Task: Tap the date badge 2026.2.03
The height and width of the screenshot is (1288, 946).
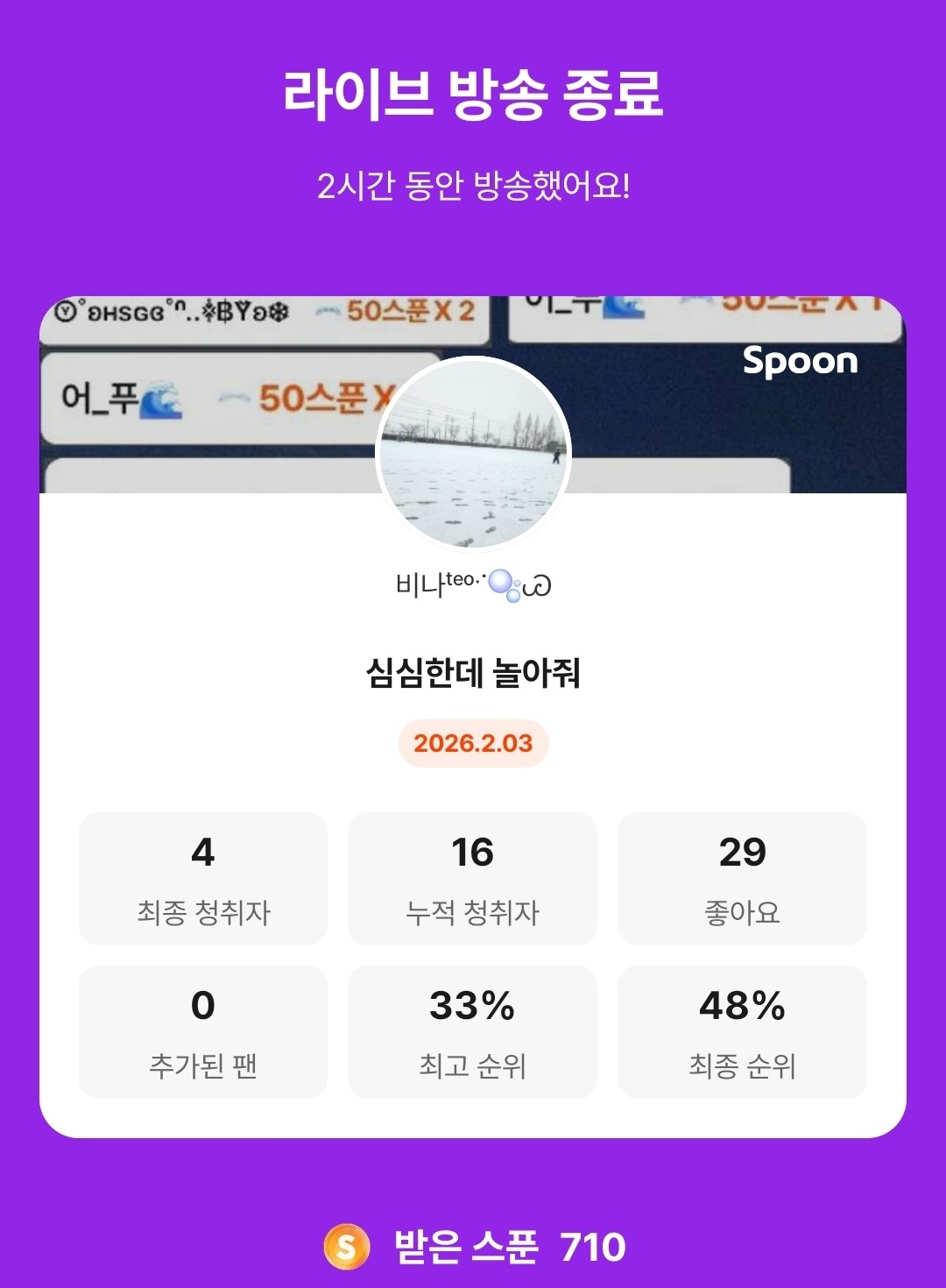Action: click(x=473, y=743)
